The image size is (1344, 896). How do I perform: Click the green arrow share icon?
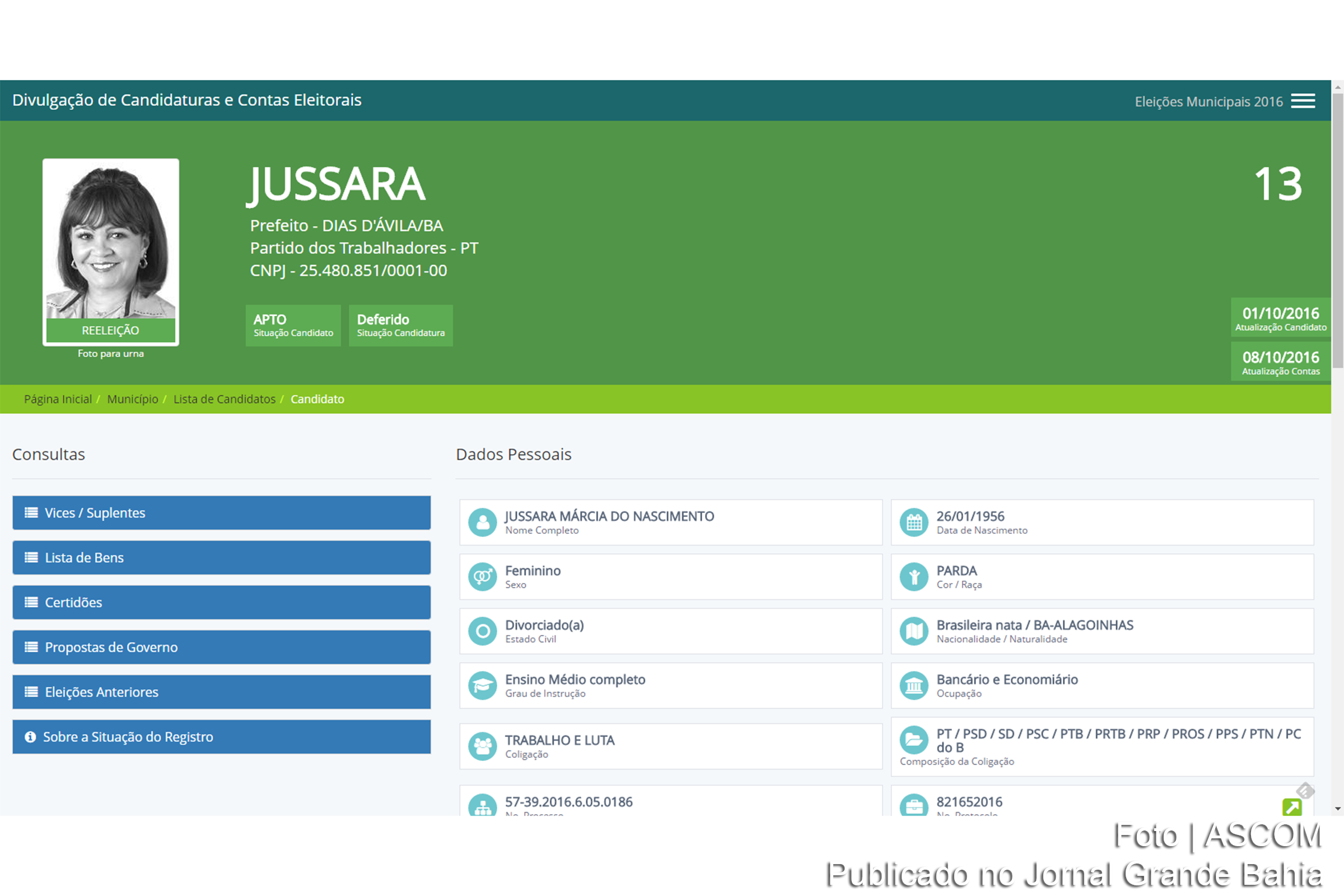1291,807
